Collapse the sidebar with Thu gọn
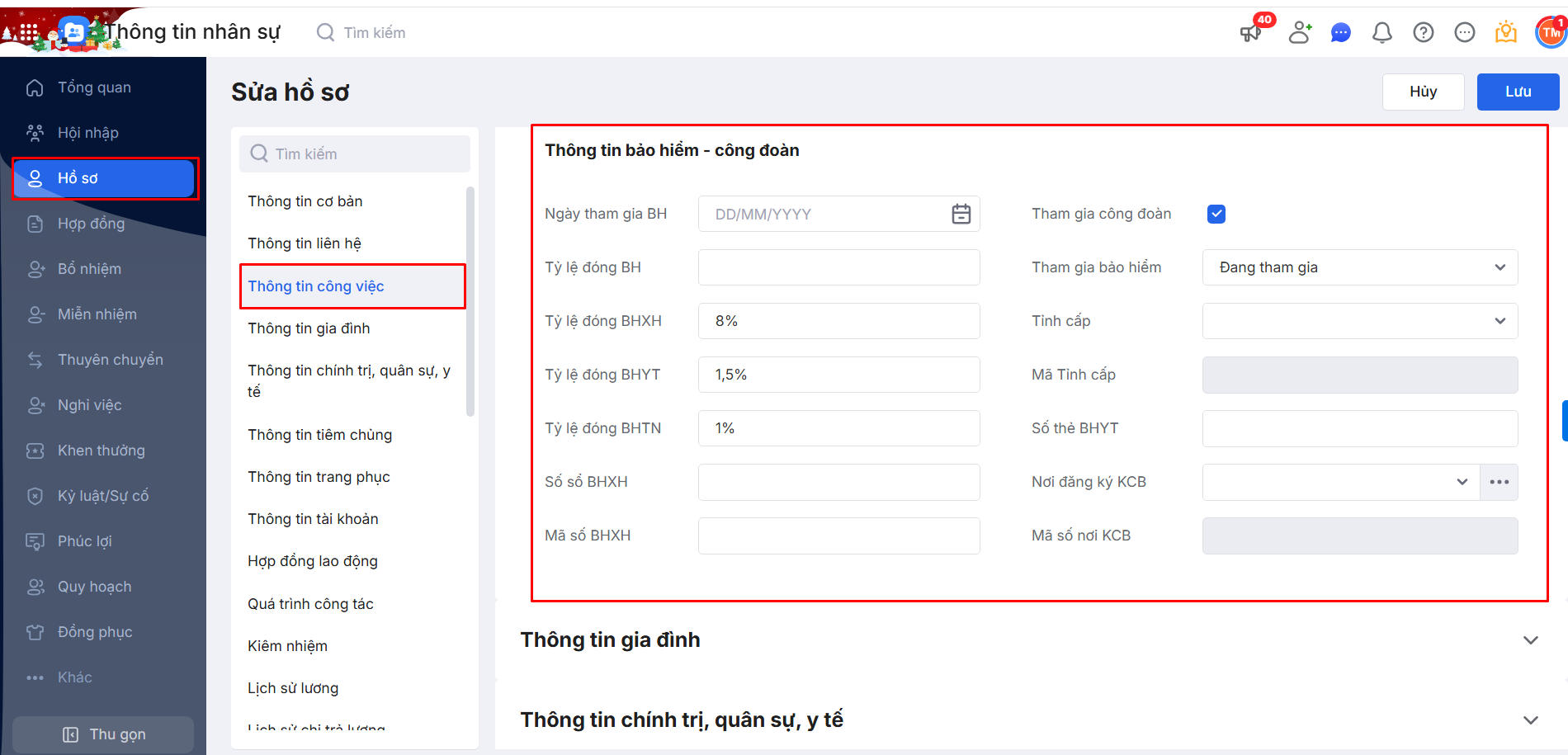1568x755 pixels. pos(104,734)
